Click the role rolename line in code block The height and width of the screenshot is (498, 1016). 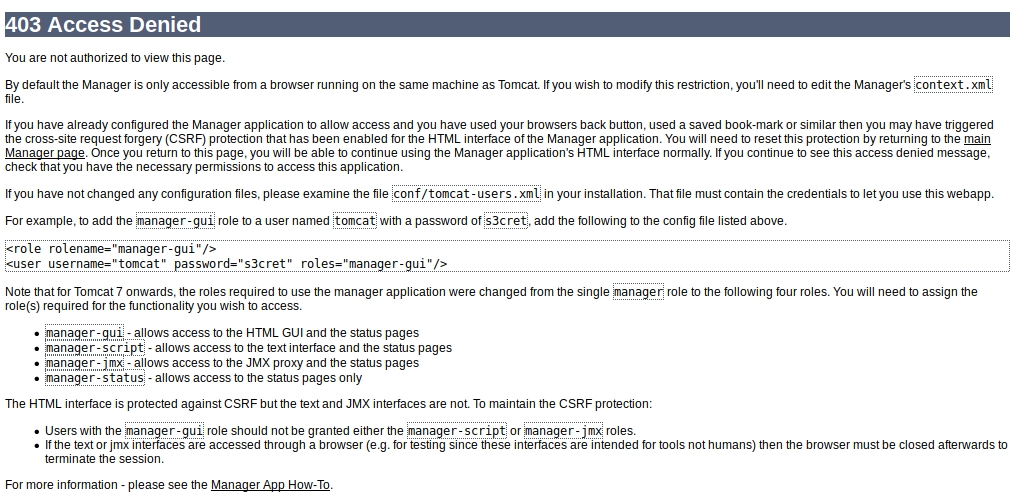point(111,249)
